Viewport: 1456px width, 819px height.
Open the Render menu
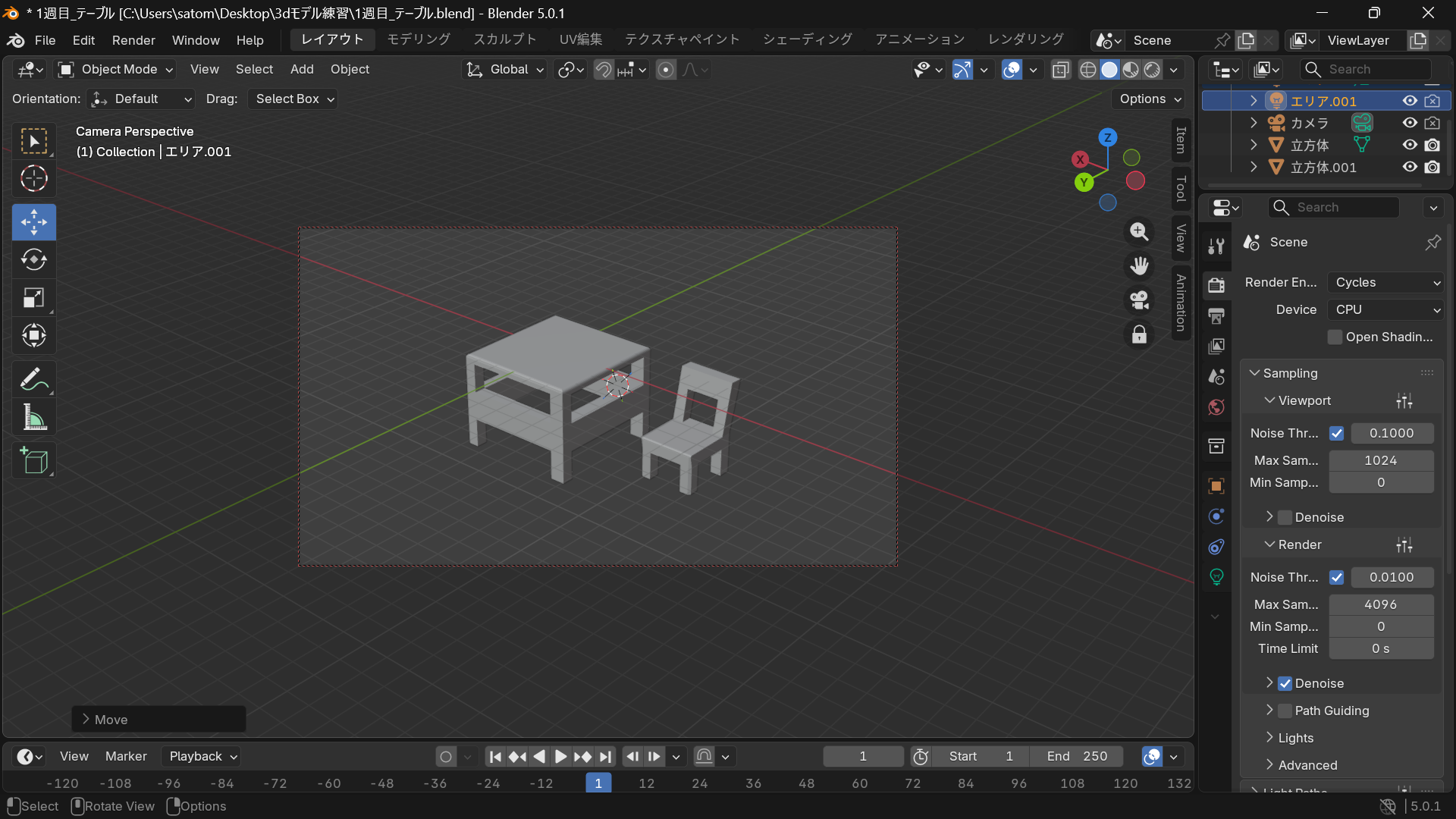[133, 40]
